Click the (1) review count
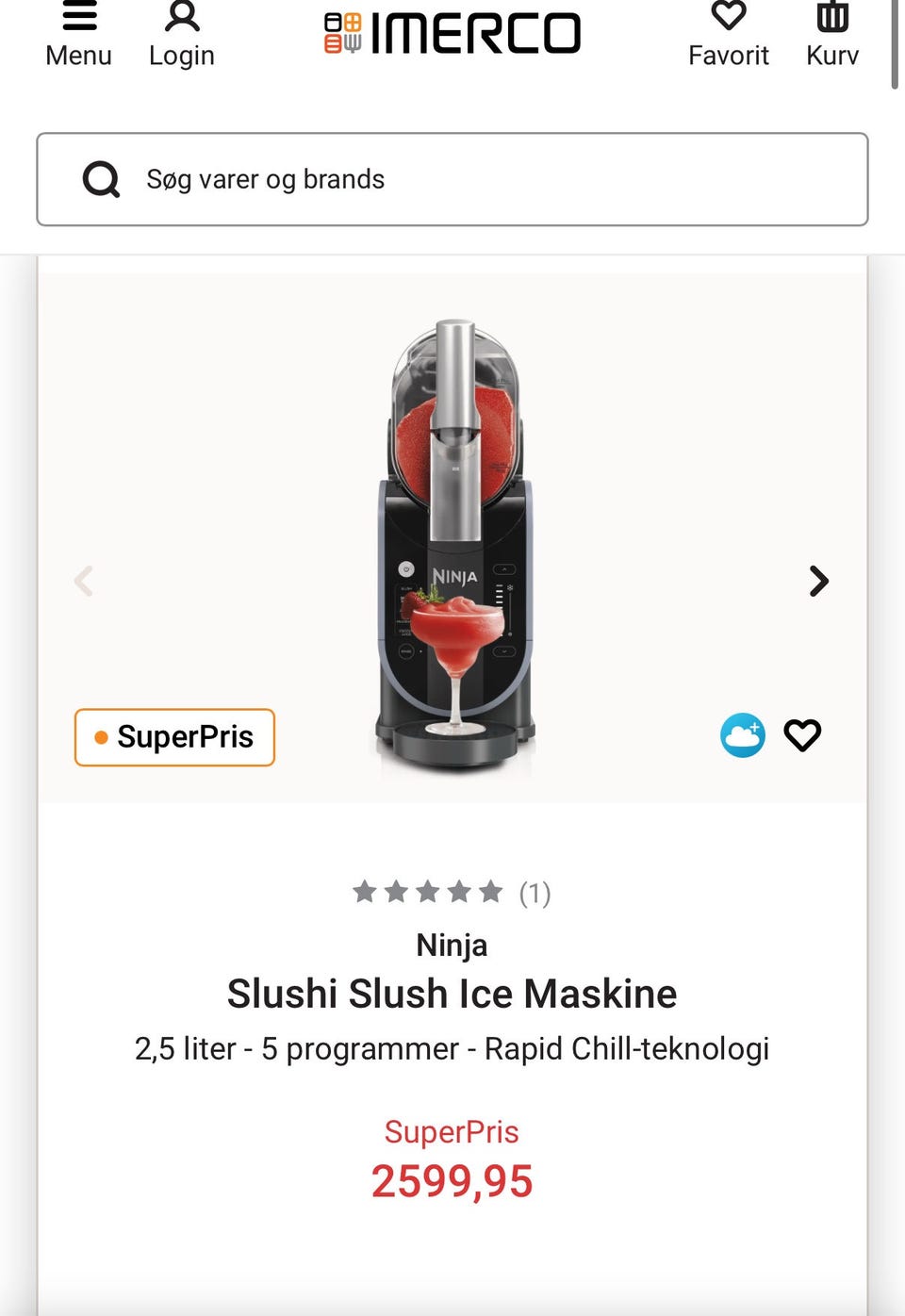905x1316 pixels. tap(535, 893)
